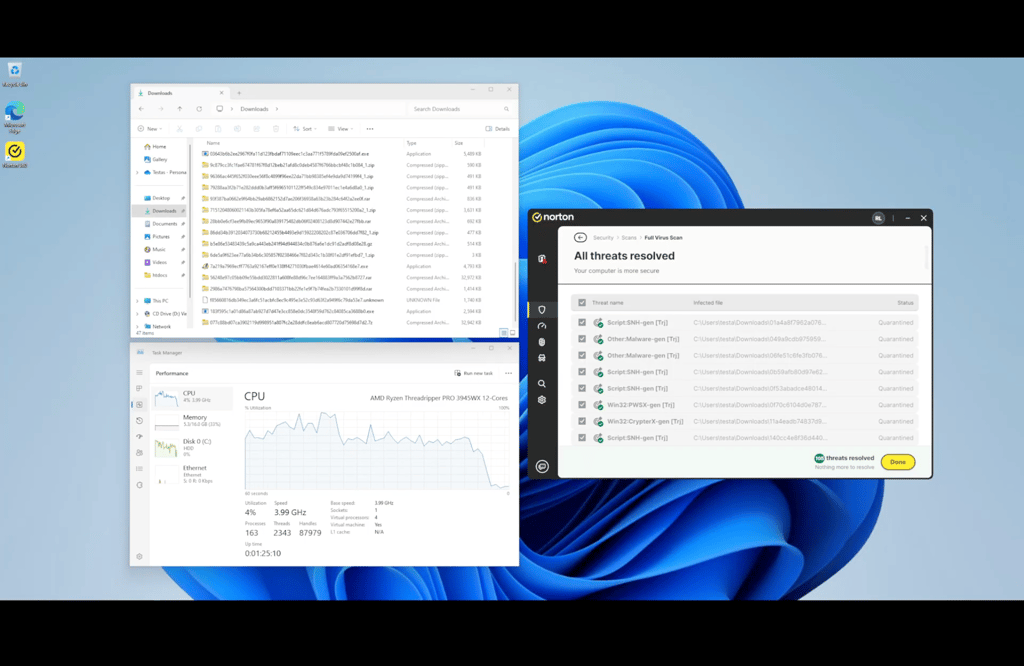This screenshot has width=1024, height=666.
Task: Open the Microsoft Edge desktop icon
Action: point(14,118)
